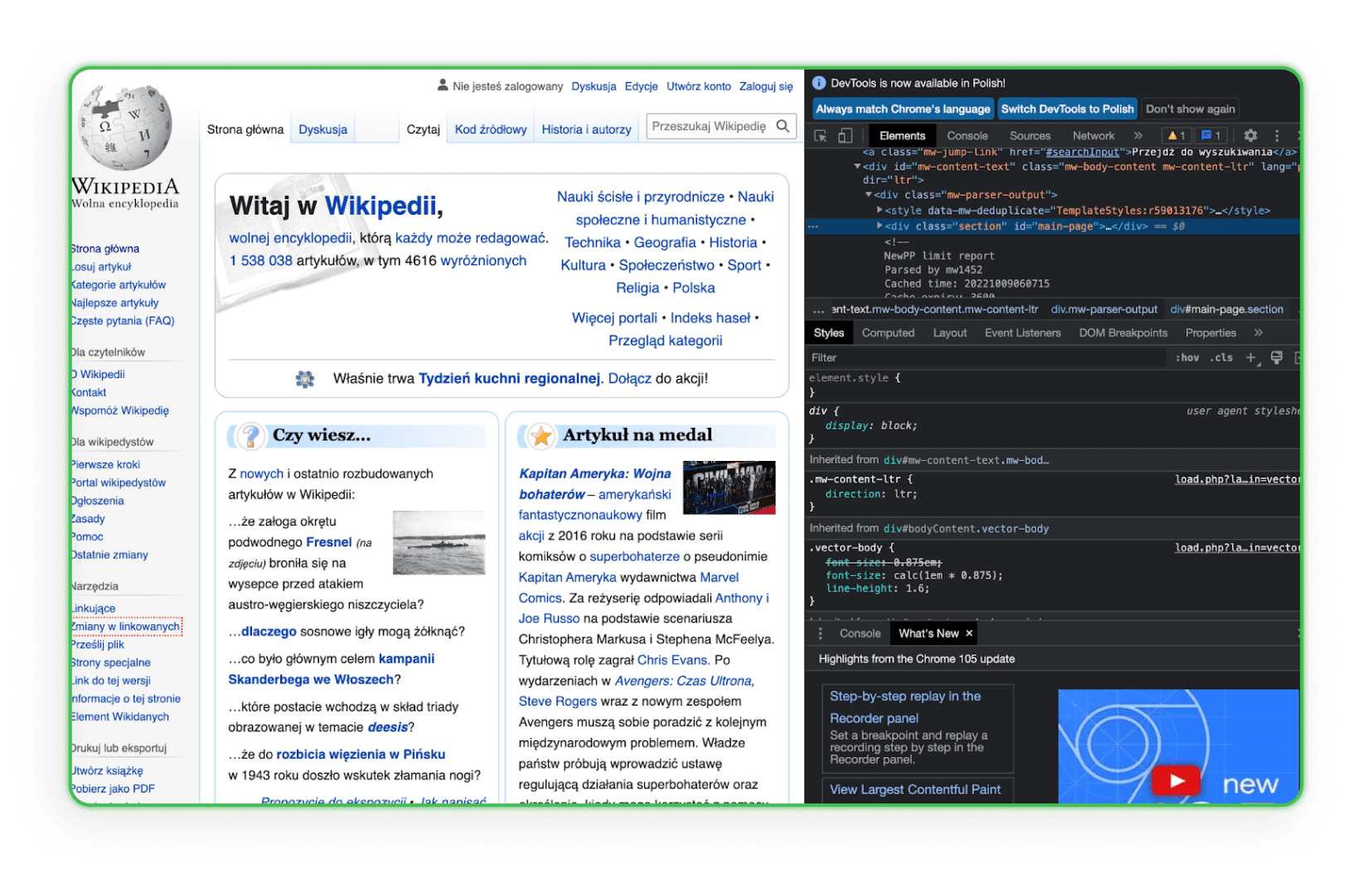Click the Przegląd kategorii link
This screenshot has width=1372, height=873.
665,341
